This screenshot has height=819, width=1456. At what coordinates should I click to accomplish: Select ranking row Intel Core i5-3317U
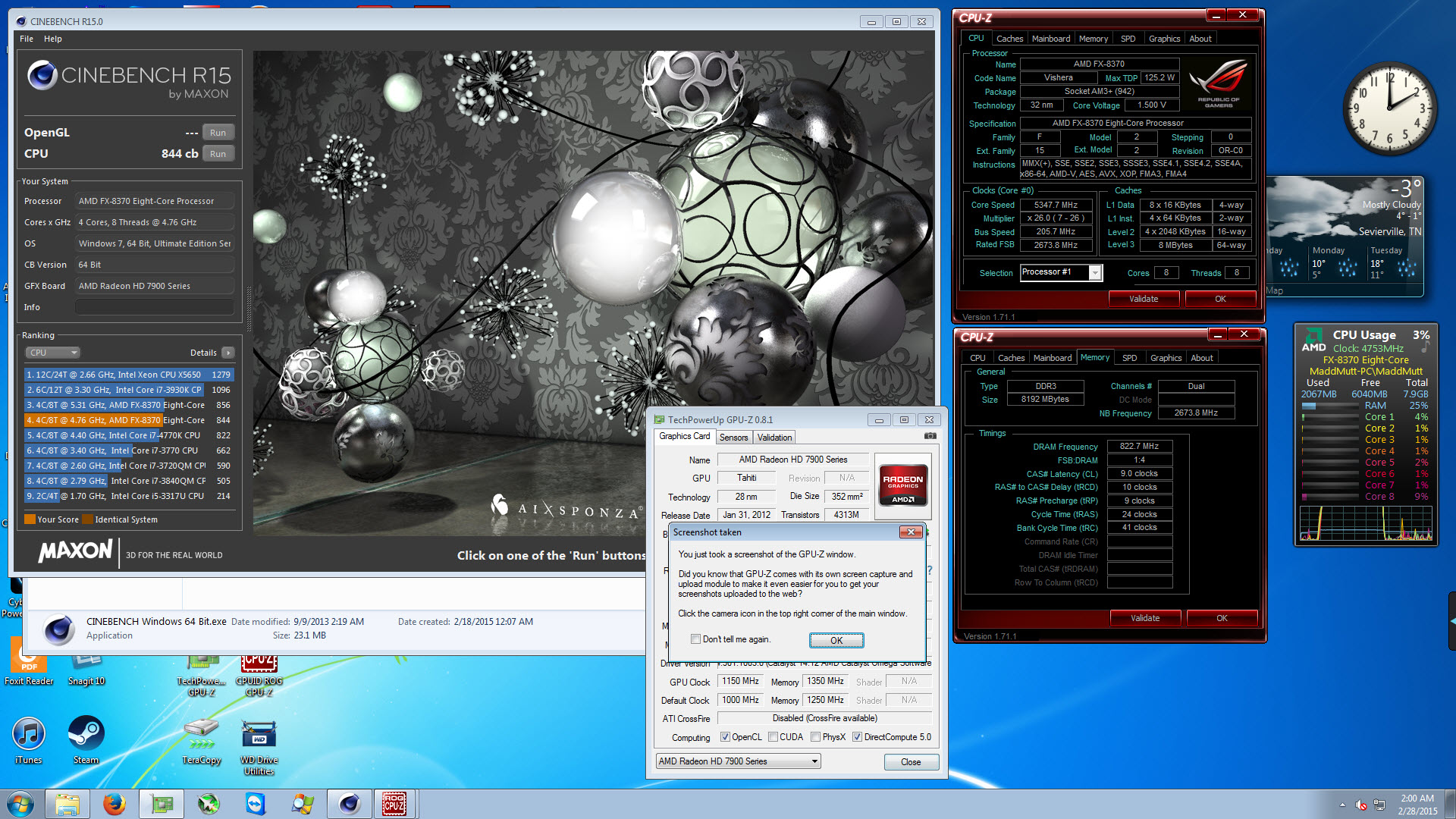129,496
